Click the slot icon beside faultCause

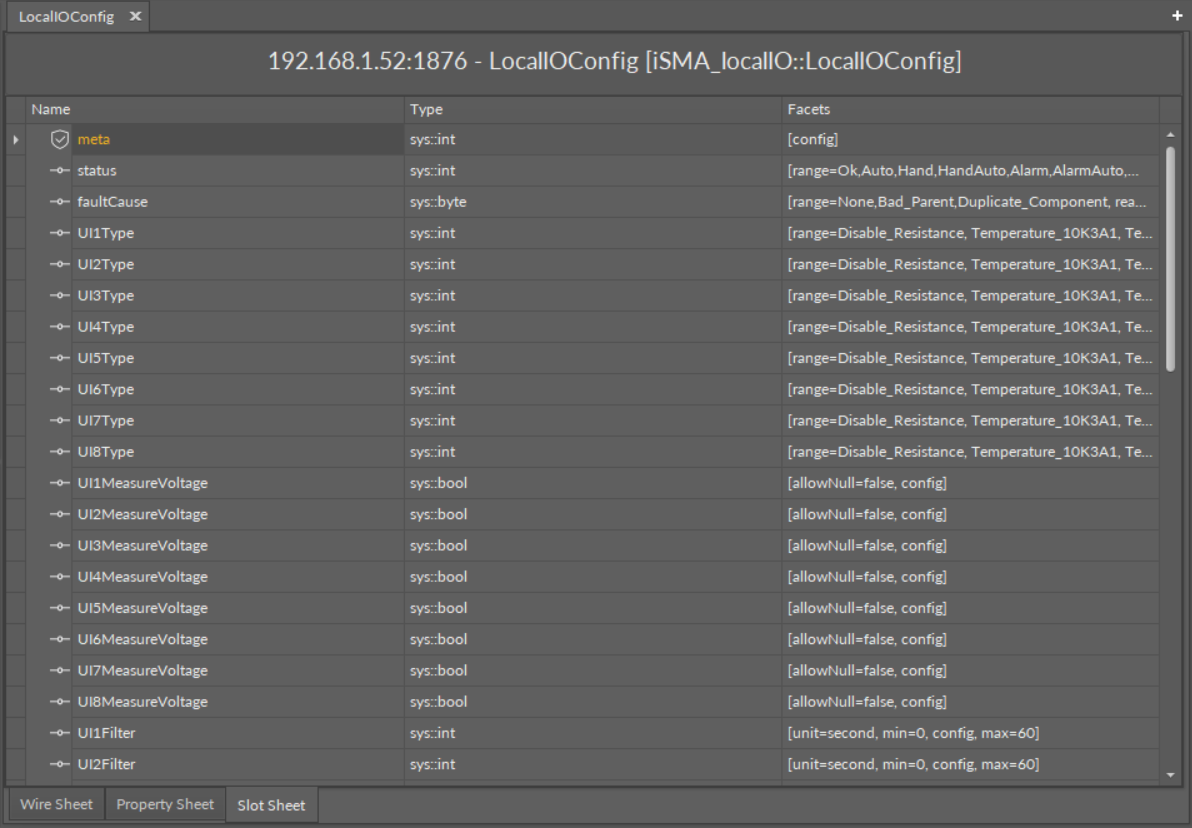click(59, 202)
